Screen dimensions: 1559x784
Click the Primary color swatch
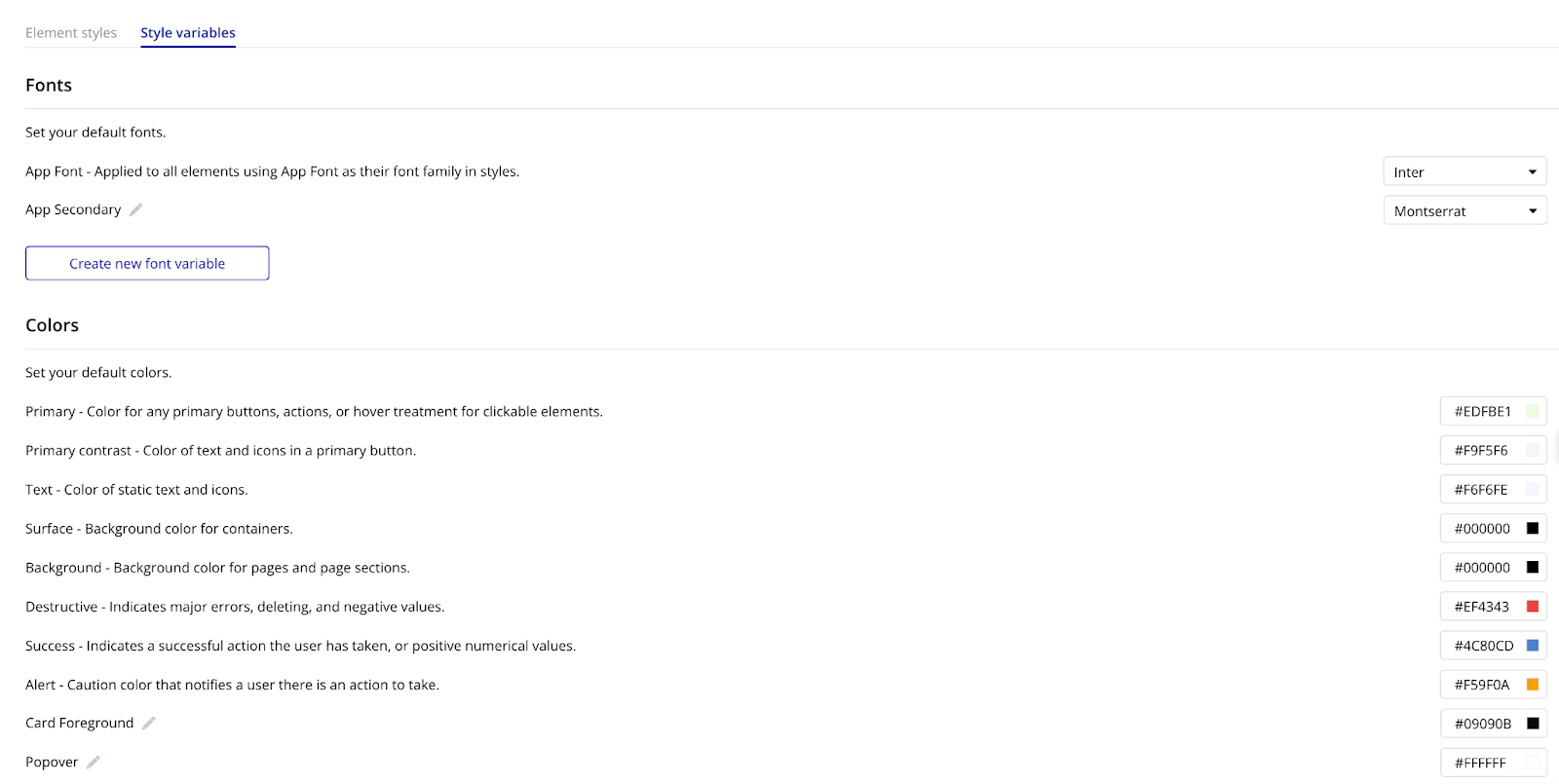[x=1532, y=411]
